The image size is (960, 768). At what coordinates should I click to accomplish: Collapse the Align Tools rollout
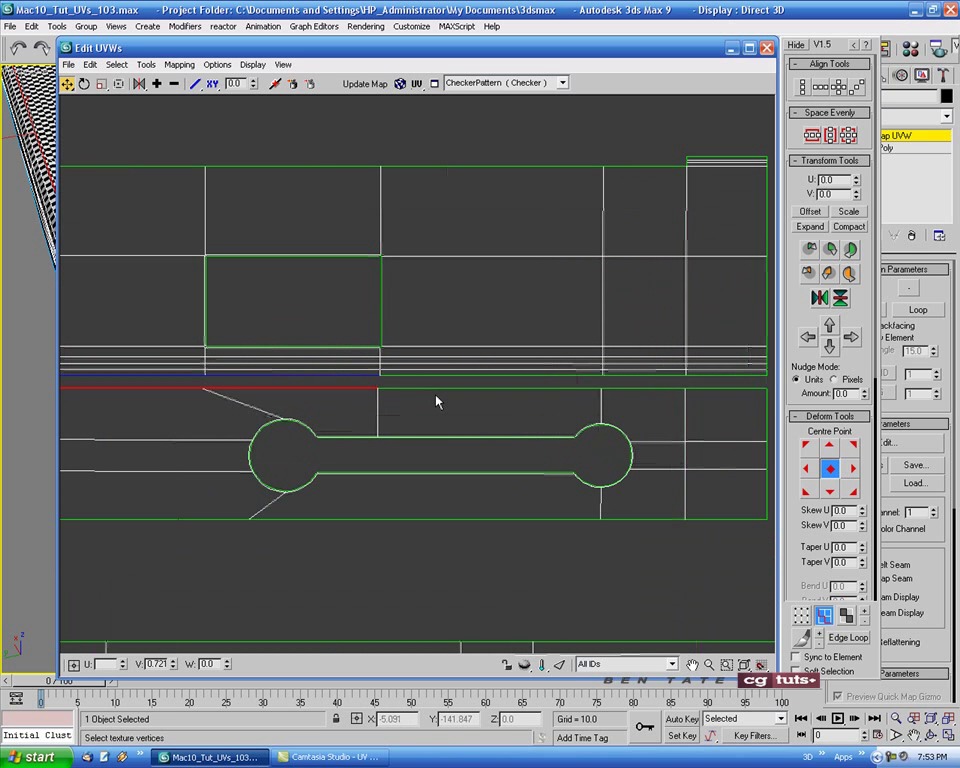pyautogui.click(x=829, y=64)
